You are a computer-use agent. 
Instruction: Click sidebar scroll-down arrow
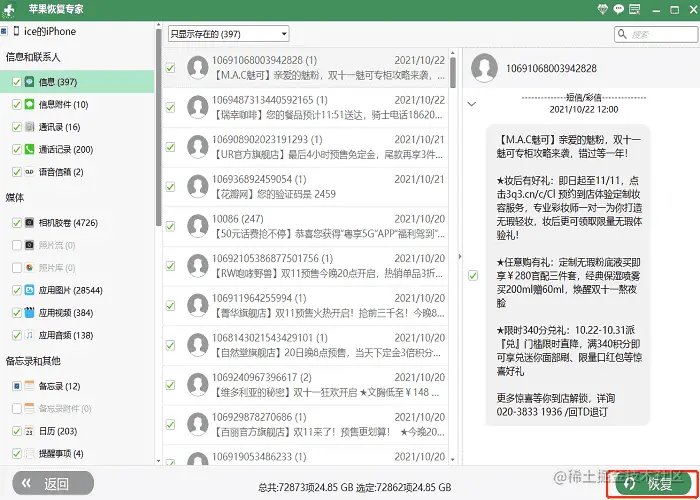pyautogui.click(x=158, y=460)
